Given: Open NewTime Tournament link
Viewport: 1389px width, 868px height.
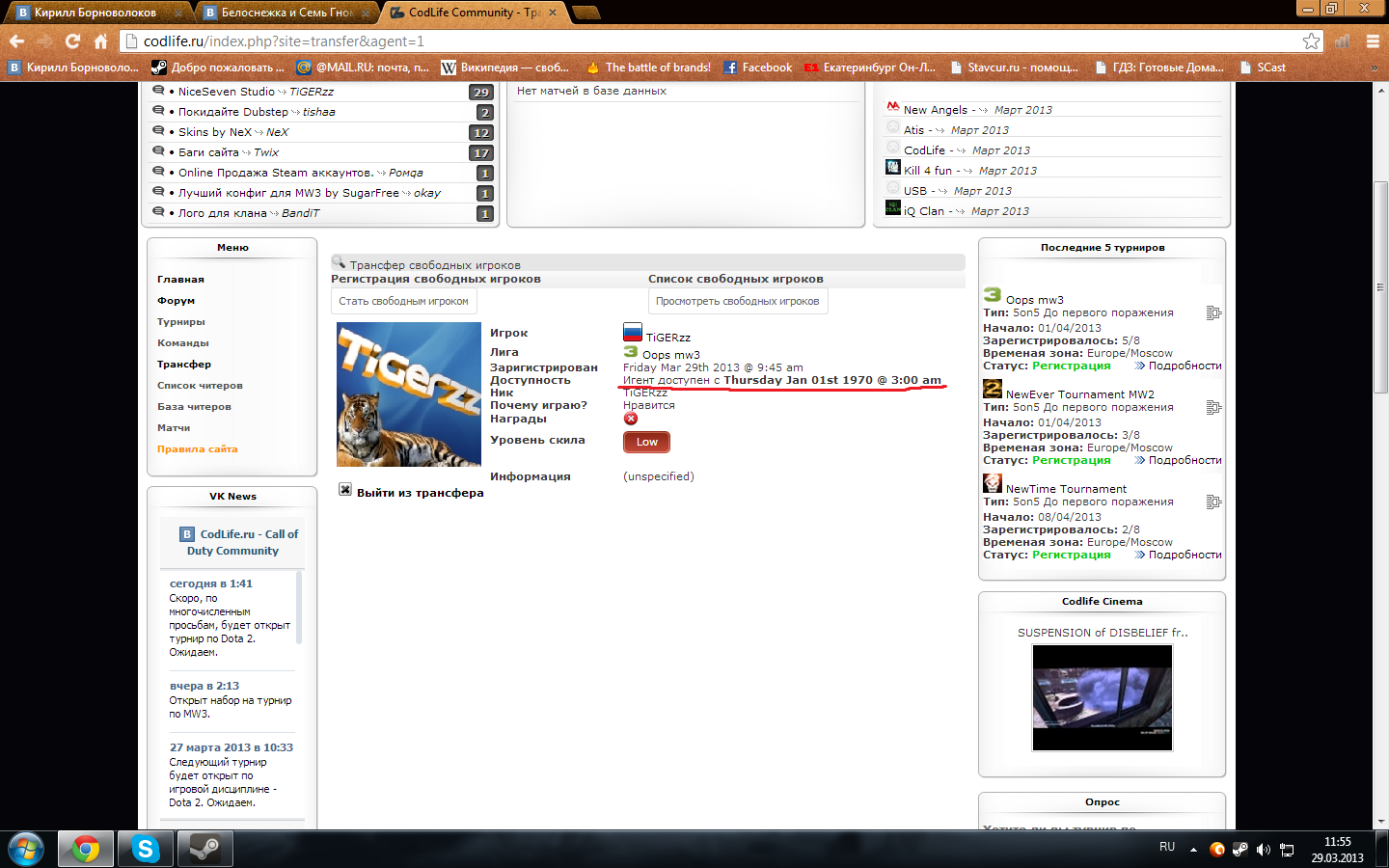Looking at the screenshot, I should (x=1066, y=489).
